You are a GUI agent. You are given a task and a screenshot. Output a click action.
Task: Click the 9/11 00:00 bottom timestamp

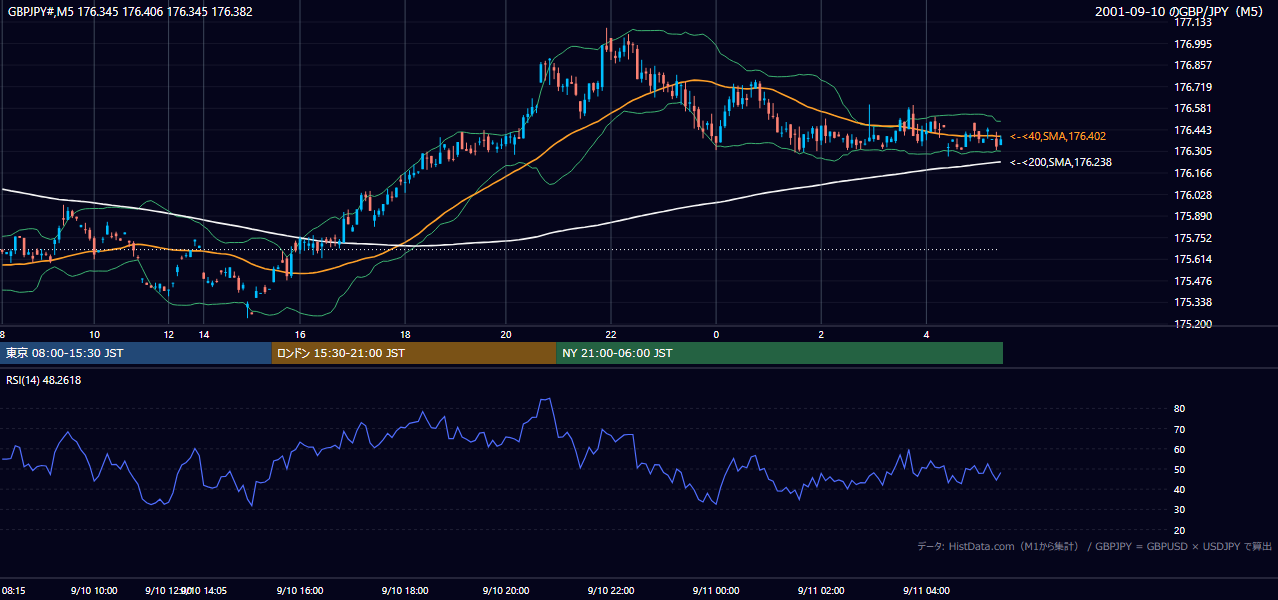pyautogui.click(x=716, y=591)
